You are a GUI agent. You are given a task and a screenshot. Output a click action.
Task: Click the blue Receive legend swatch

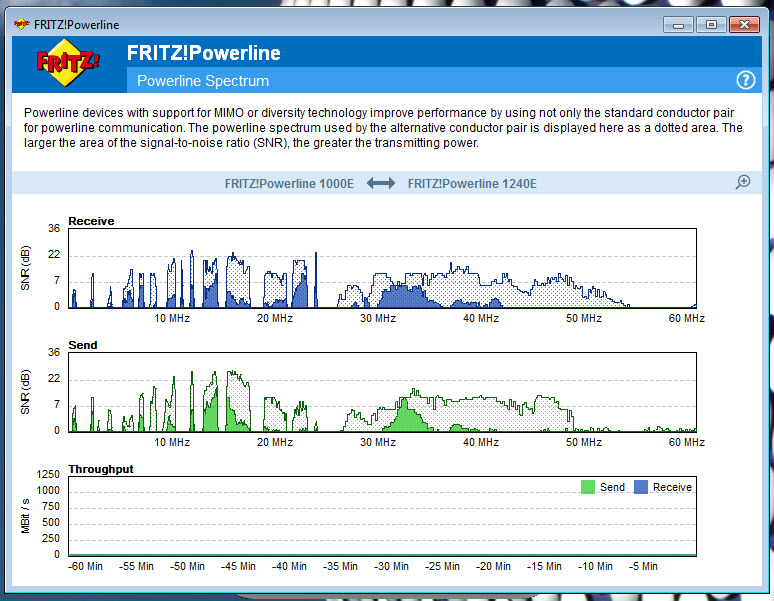(641, 487)
